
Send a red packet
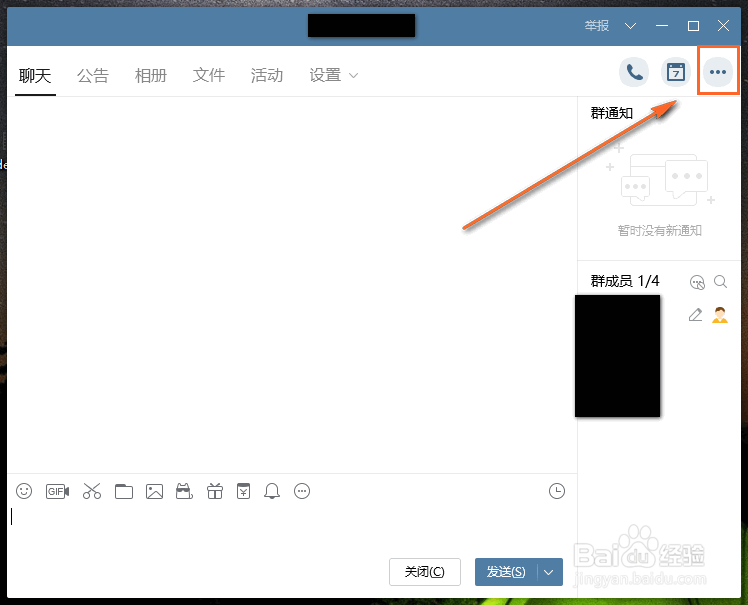pos(243,491)
